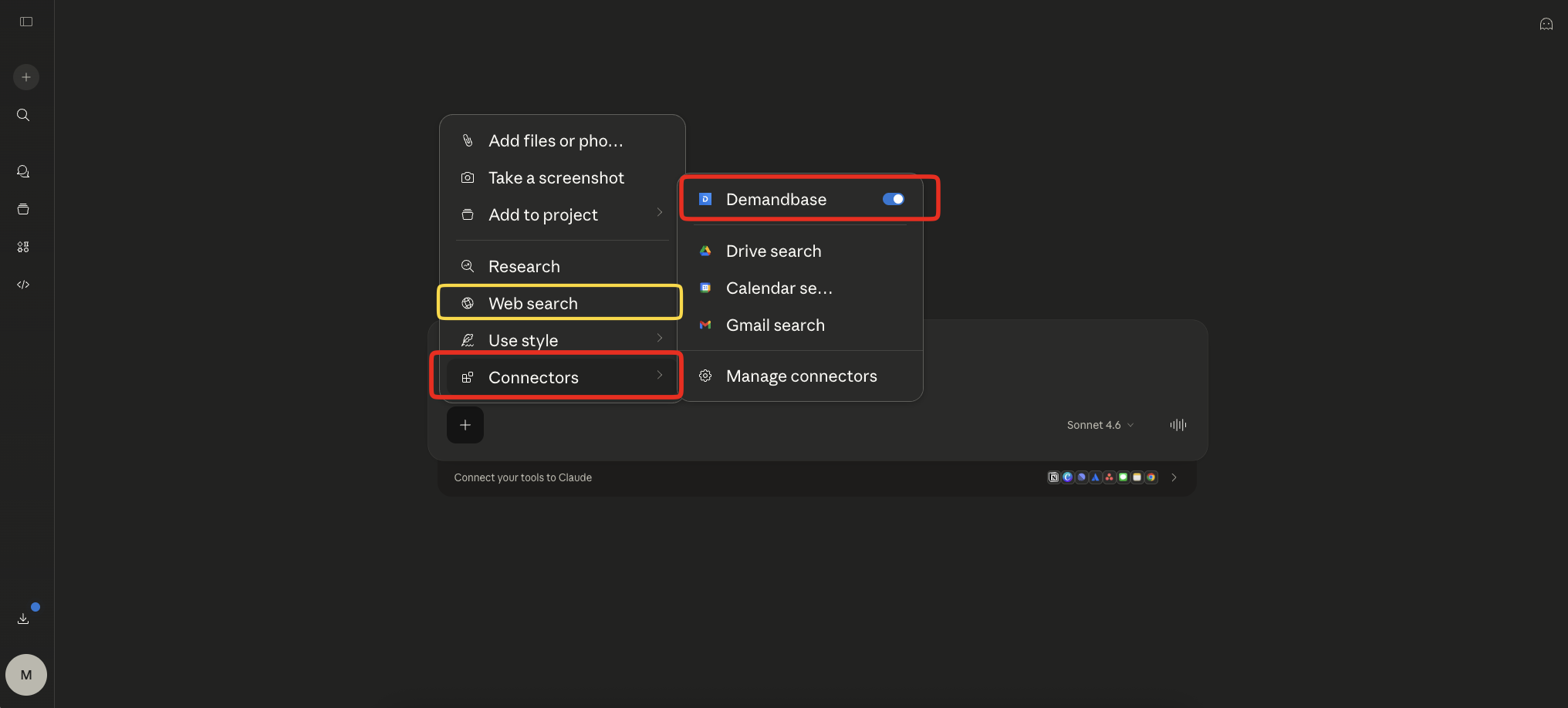Click the connector app icons row
The width and height of the screenshot is (1568, 708).
click(x=1103, y=477)
